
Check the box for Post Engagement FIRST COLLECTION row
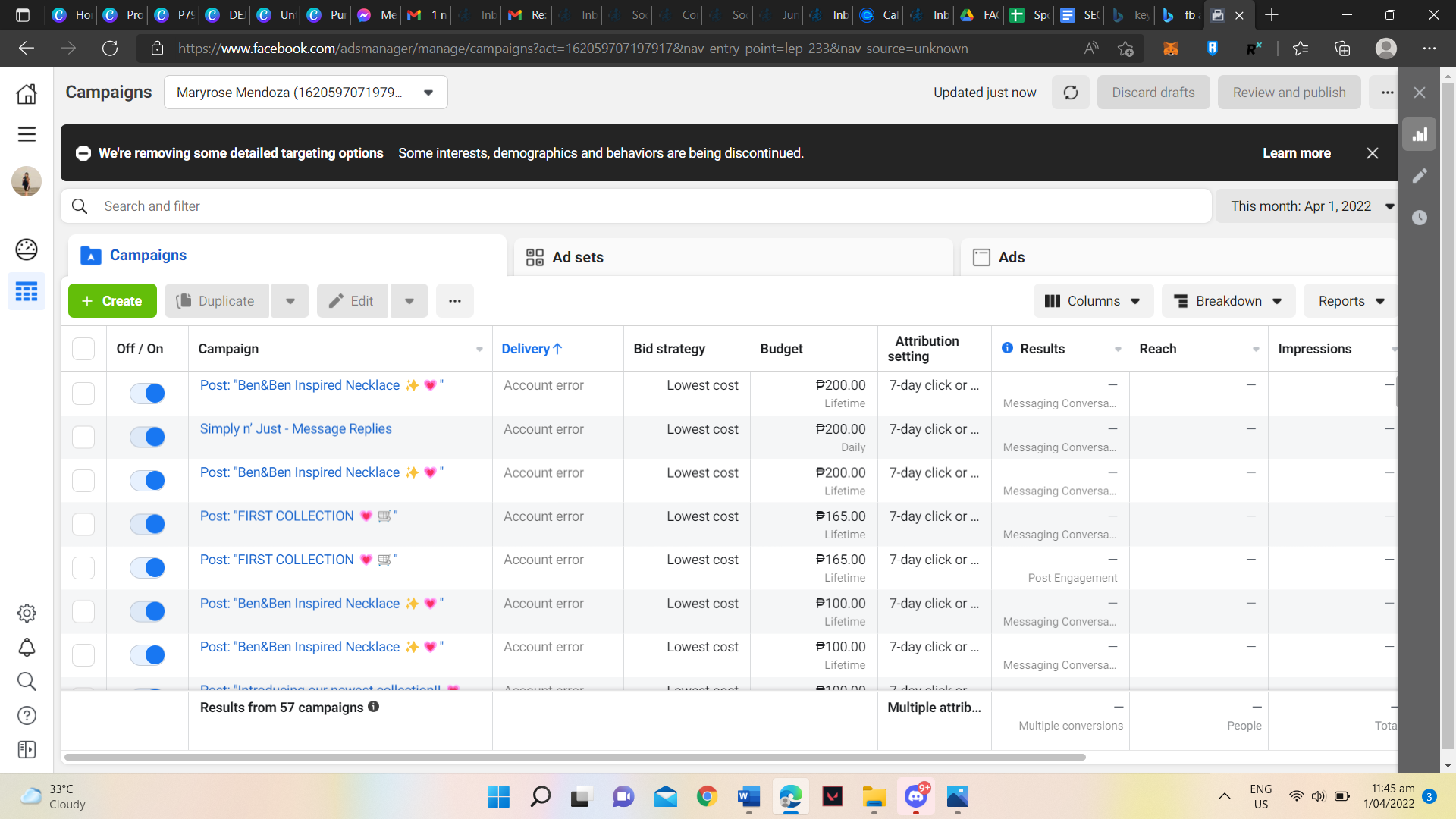[x=83, y=567]
